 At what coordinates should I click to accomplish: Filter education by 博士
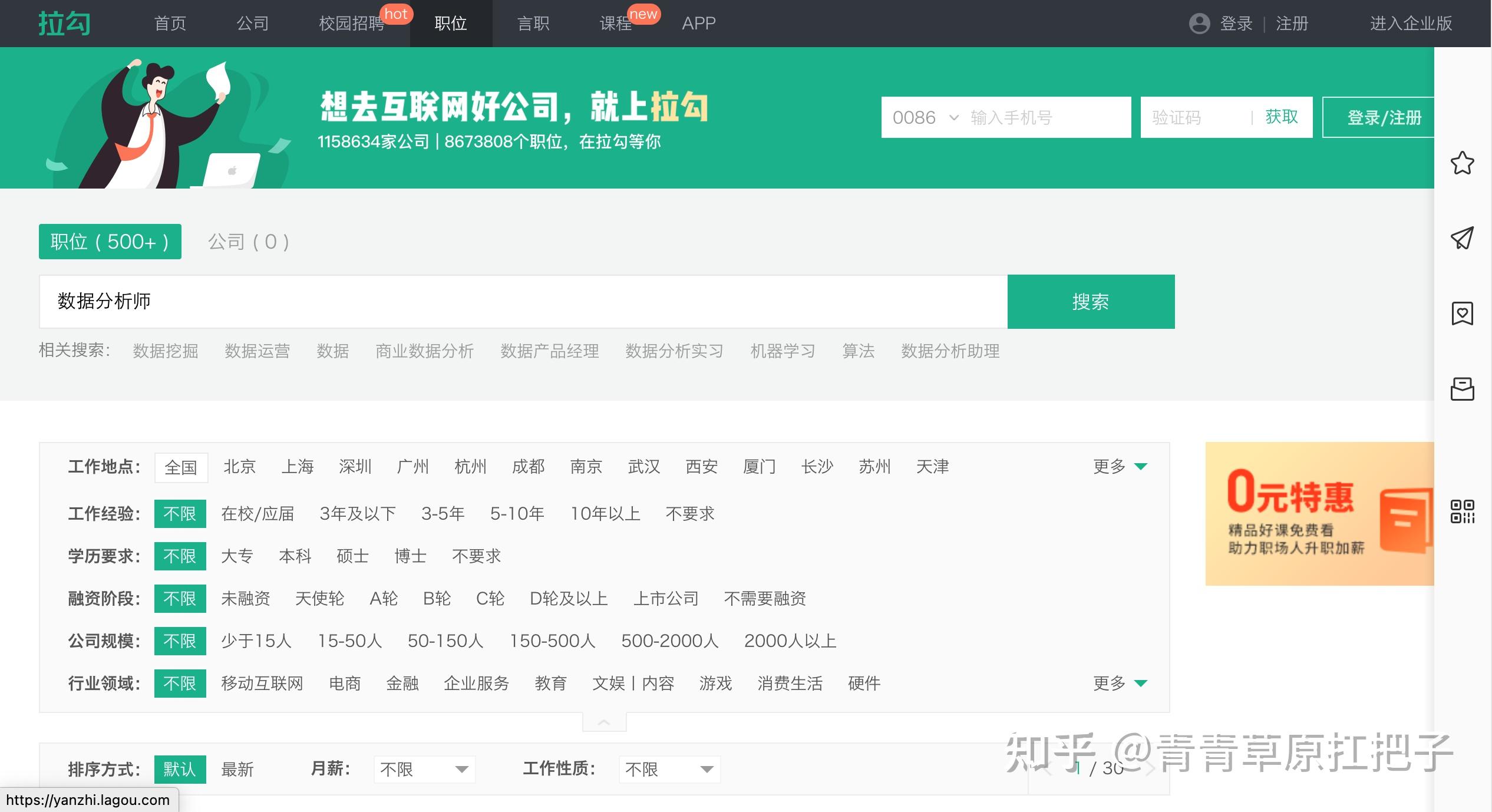click(411, 556)
